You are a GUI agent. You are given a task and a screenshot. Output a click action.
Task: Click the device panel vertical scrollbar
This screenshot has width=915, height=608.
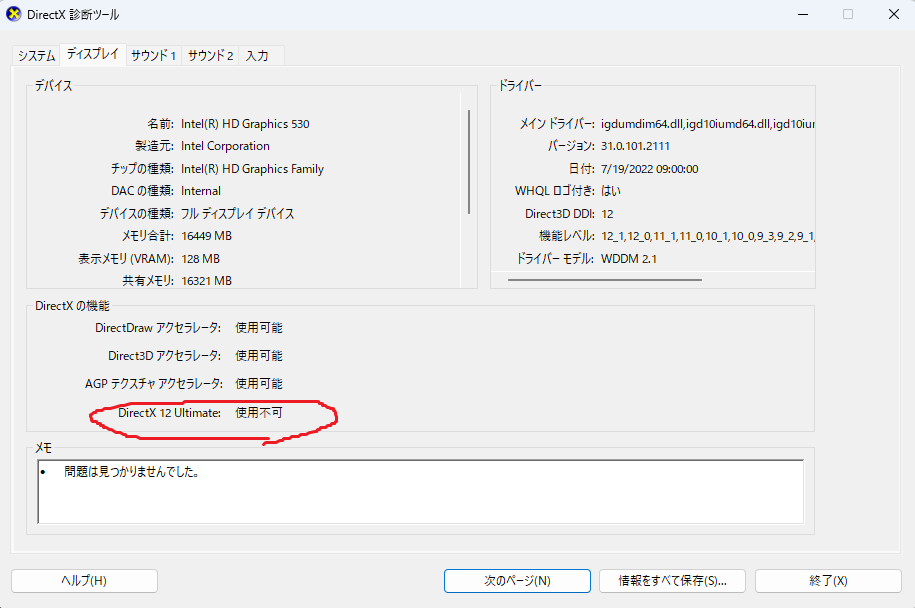(469, 162)
